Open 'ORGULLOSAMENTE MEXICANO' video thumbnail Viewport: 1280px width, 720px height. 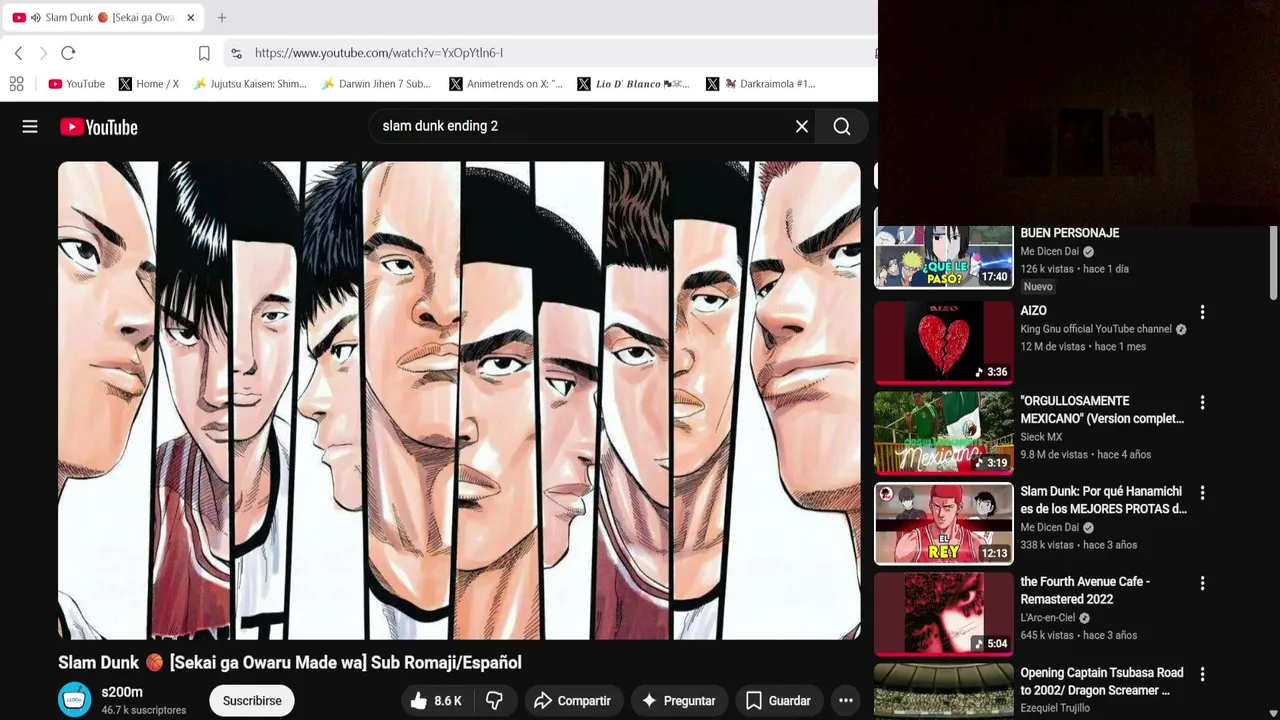[944, 433]
